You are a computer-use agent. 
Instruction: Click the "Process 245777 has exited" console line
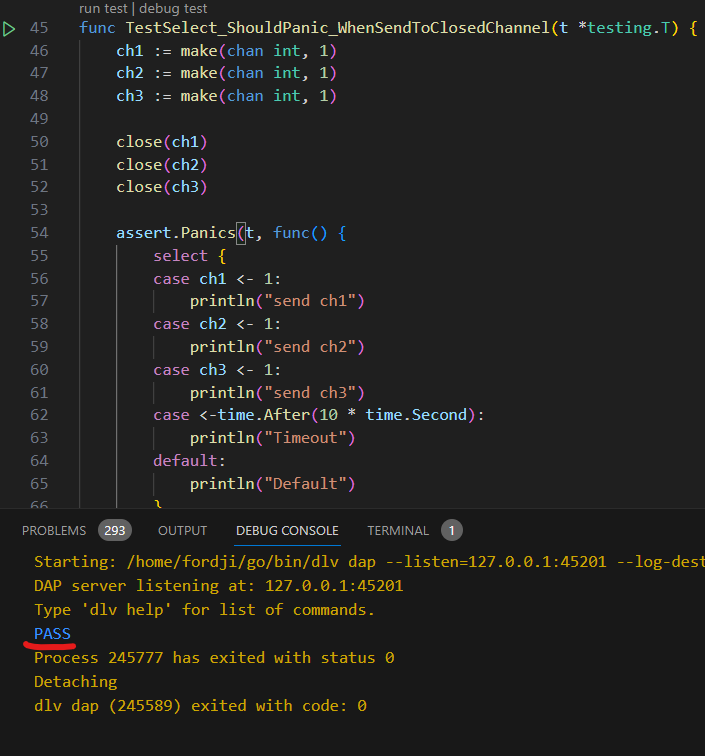pyautogui.click(x=214, y=658)
